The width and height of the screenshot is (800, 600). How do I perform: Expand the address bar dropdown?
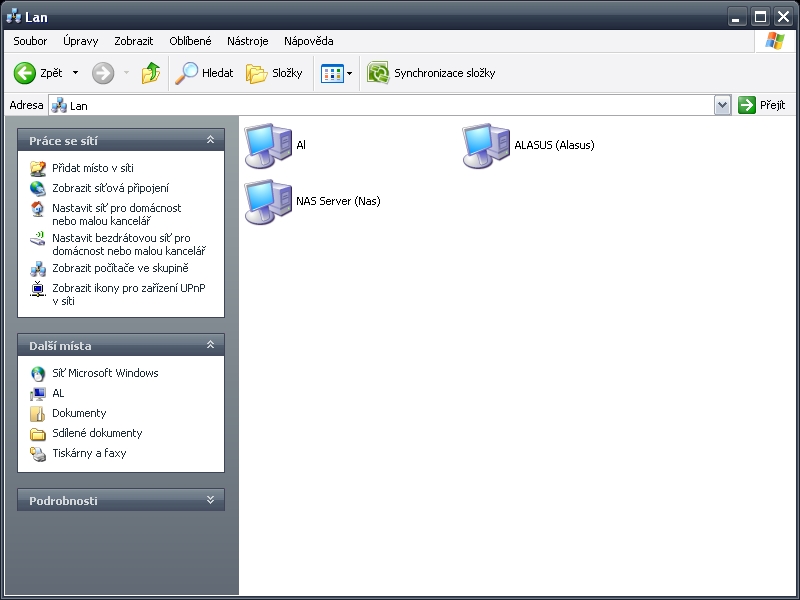point(722,106)
